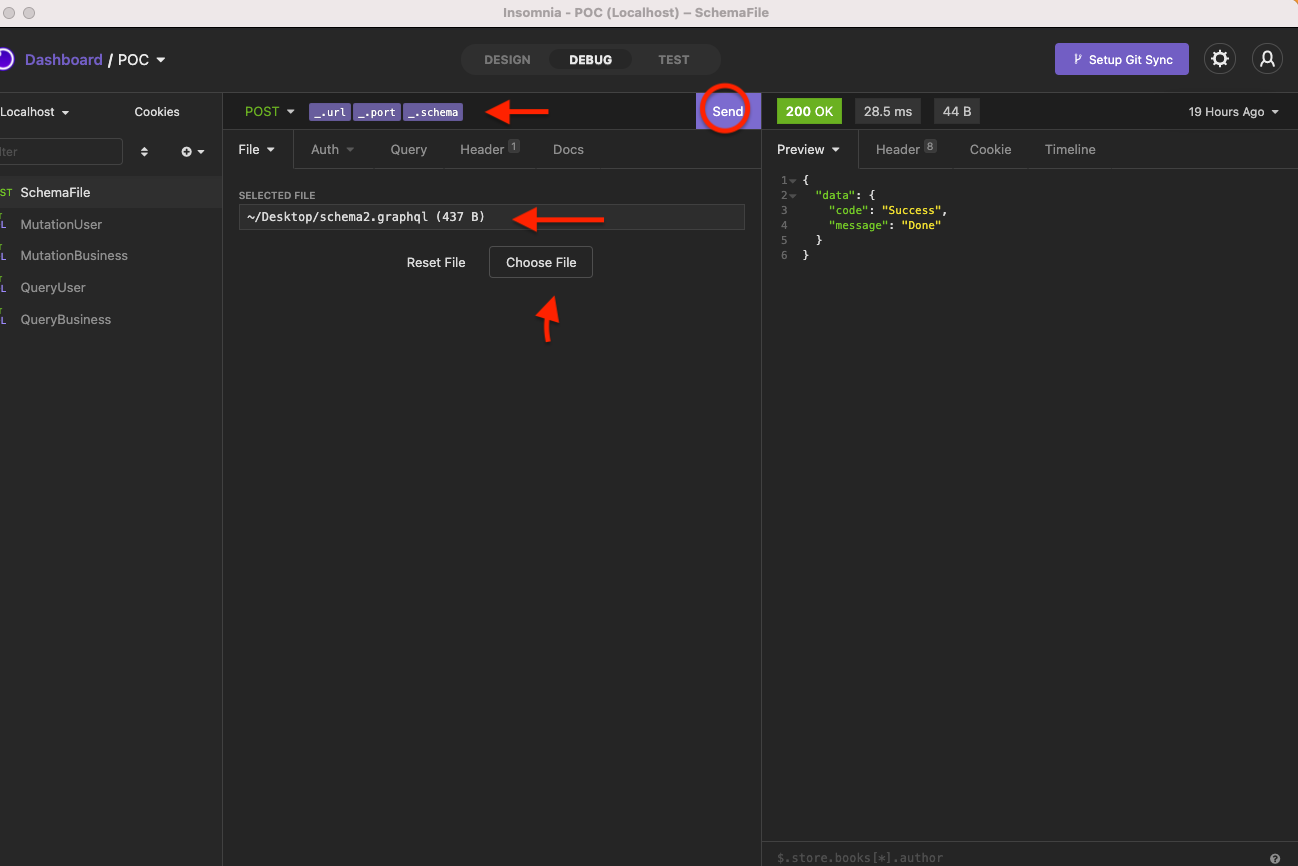Image resolution: width=1298 pixels, height=866 pixels.
Task: Click the sidebar sort order icon
Action: (x=144, y=151)
